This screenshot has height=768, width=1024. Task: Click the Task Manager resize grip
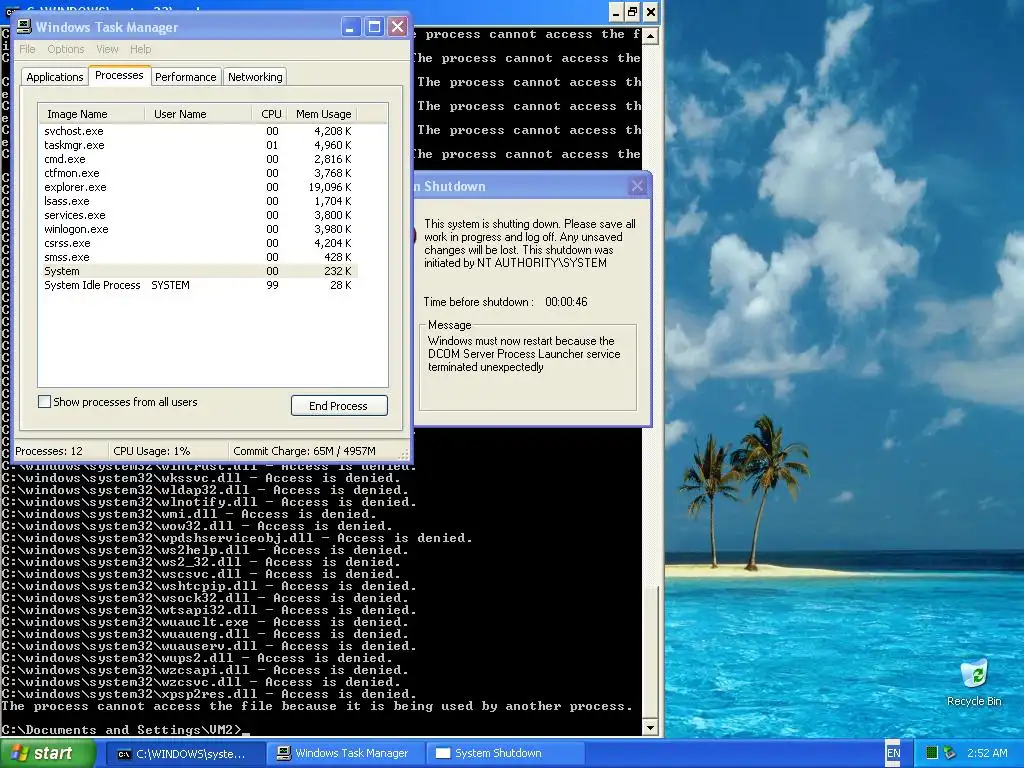point(404,453)
